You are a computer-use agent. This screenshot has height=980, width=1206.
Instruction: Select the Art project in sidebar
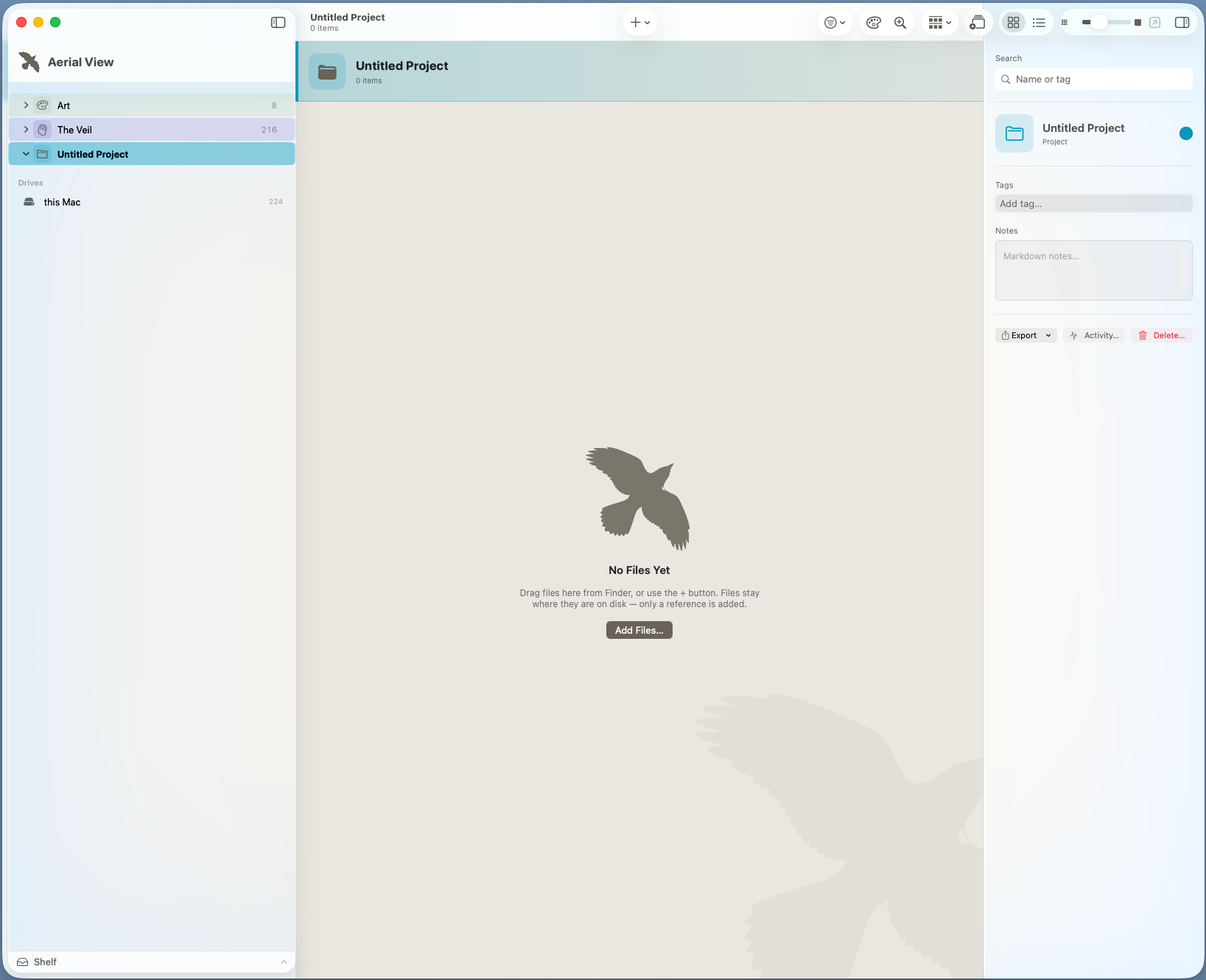[152, 105]
